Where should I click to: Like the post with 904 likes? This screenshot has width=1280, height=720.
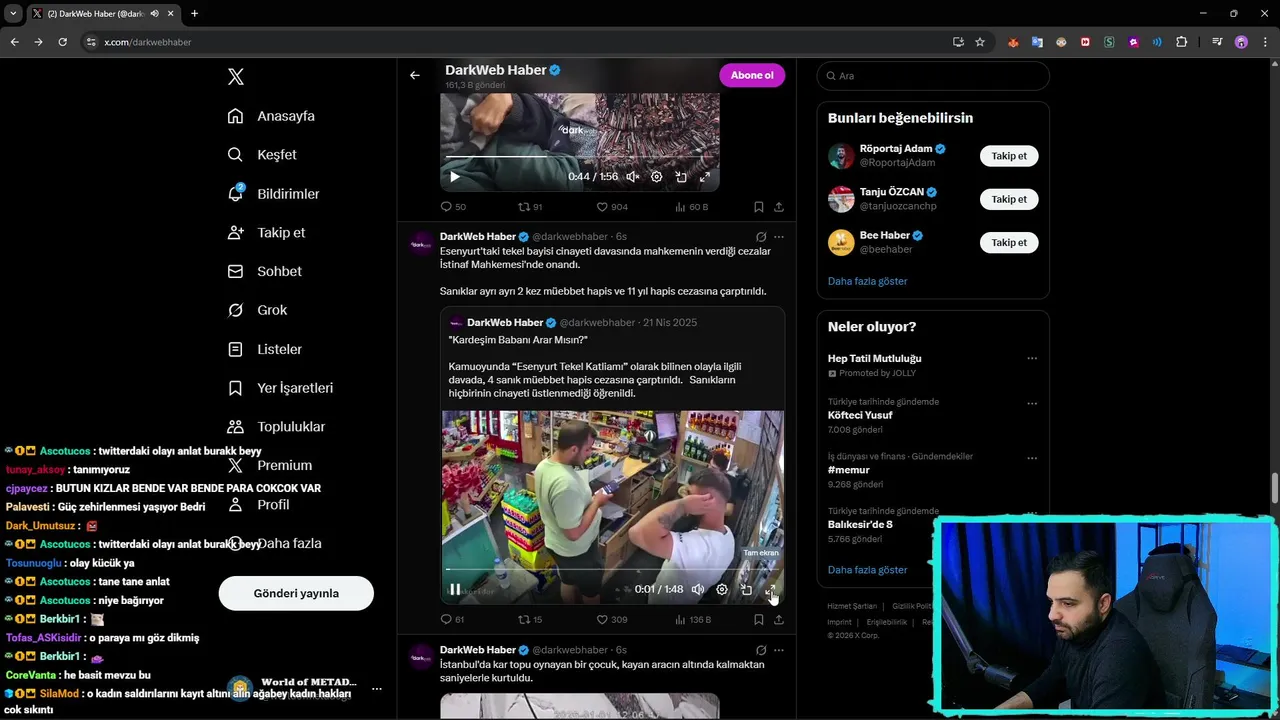pyautogui.click(x=612, y=207)
